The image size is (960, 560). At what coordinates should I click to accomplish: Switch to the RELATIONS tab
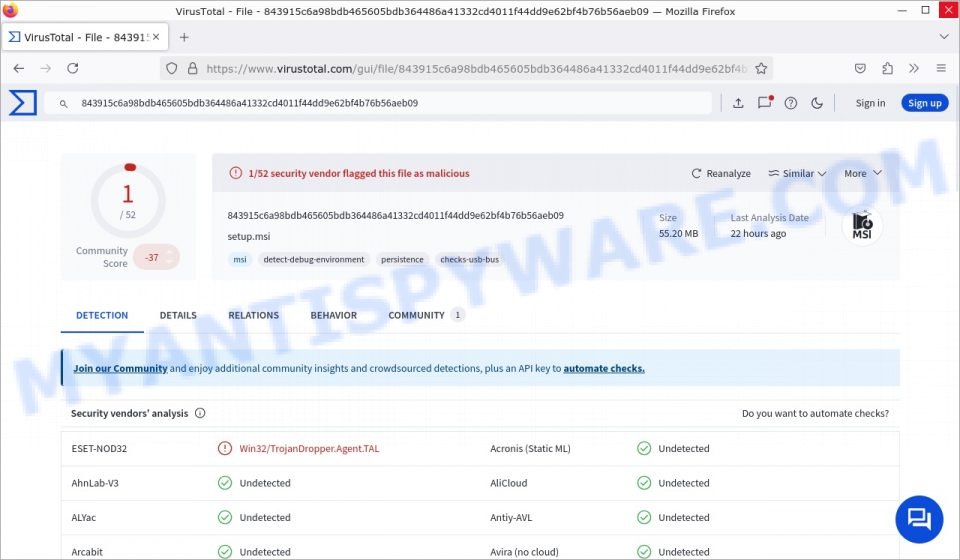coord(253,316)
